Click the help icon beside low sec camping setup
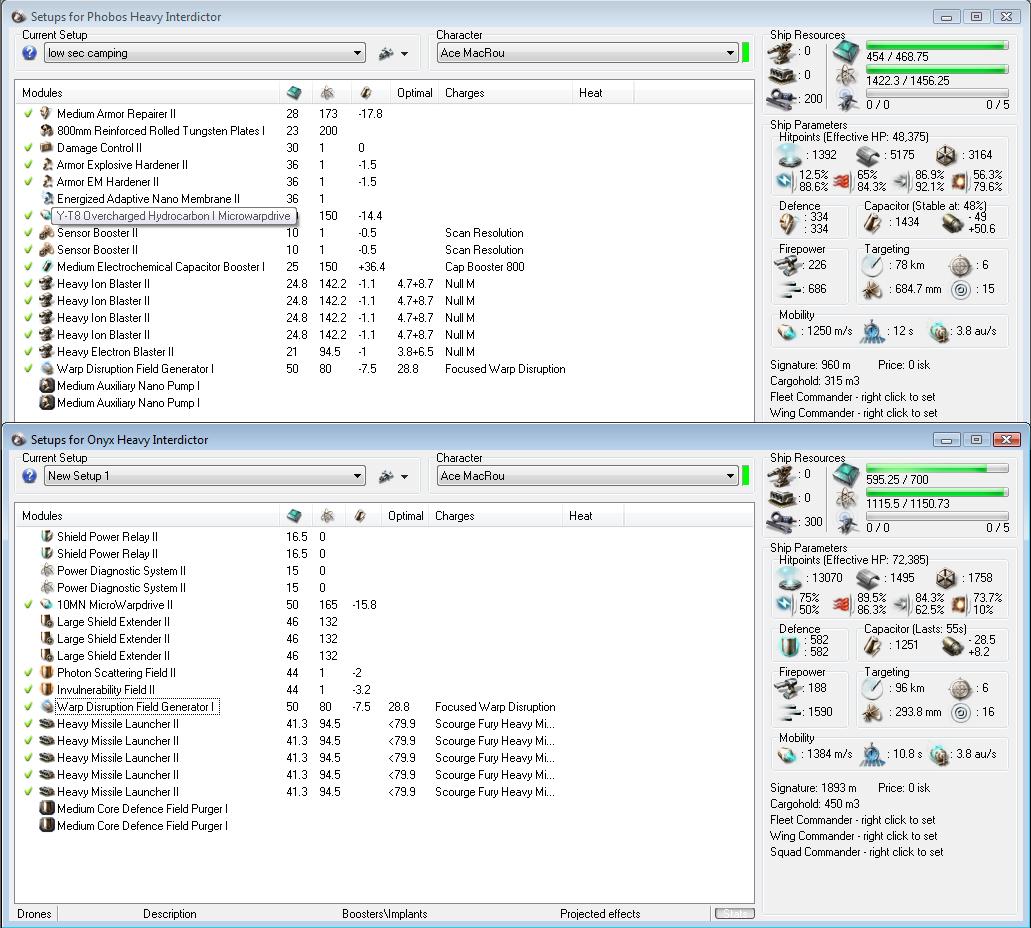The width and height of the screenshot is (1031, 928). [30, 53]
